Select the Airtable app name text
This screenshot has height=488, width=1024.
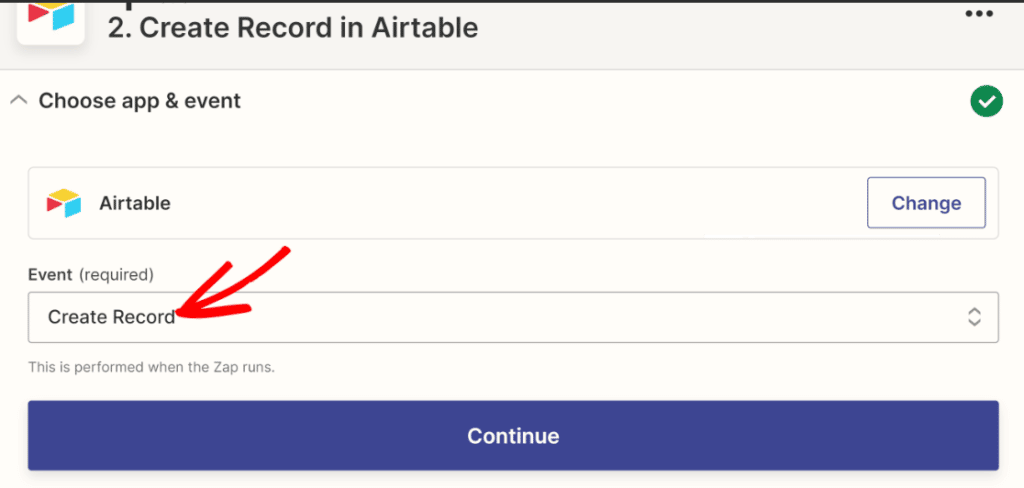pyautogui.click(x=135, y=203)
